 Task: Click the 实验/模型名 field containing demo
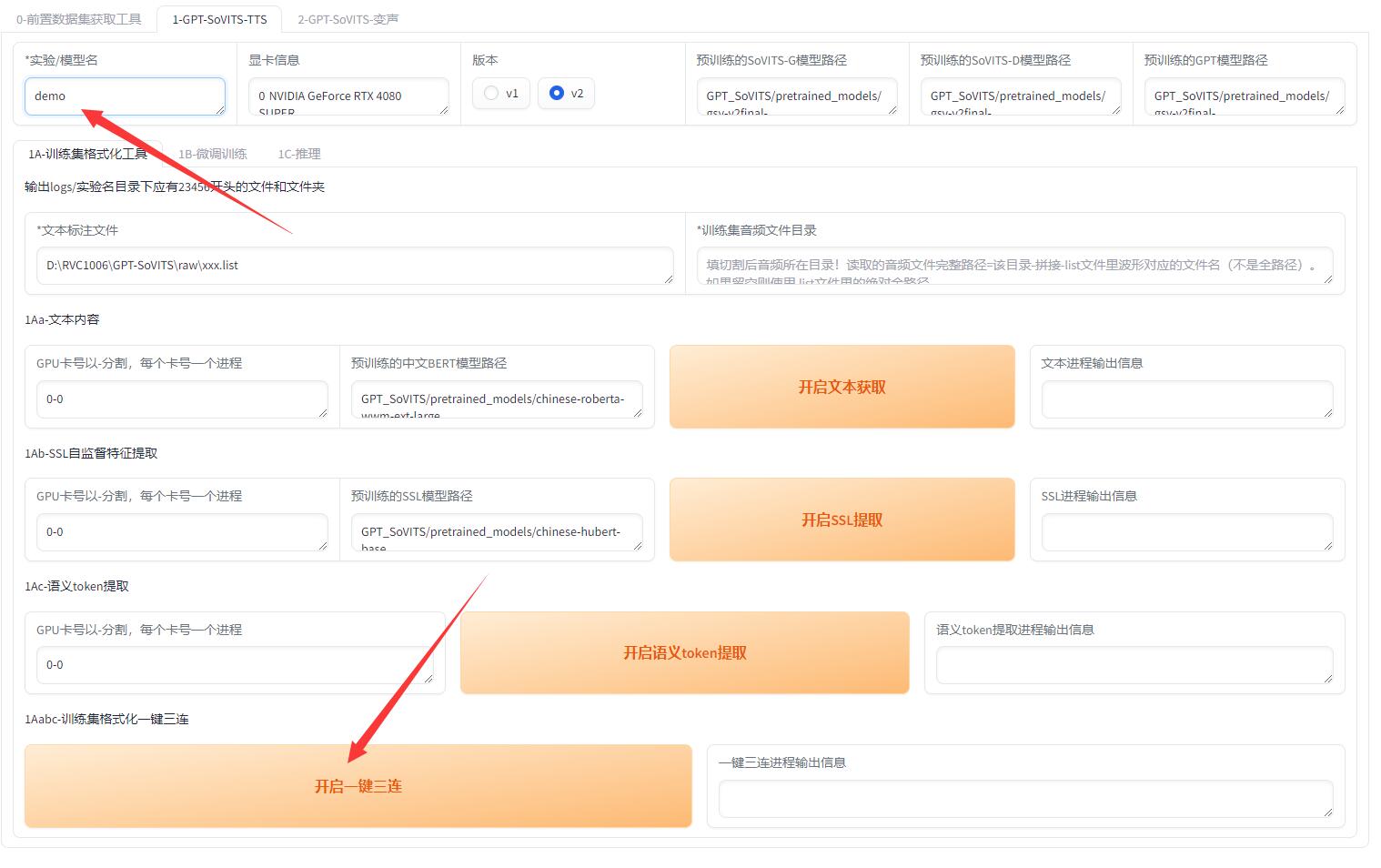click(125, 96)
